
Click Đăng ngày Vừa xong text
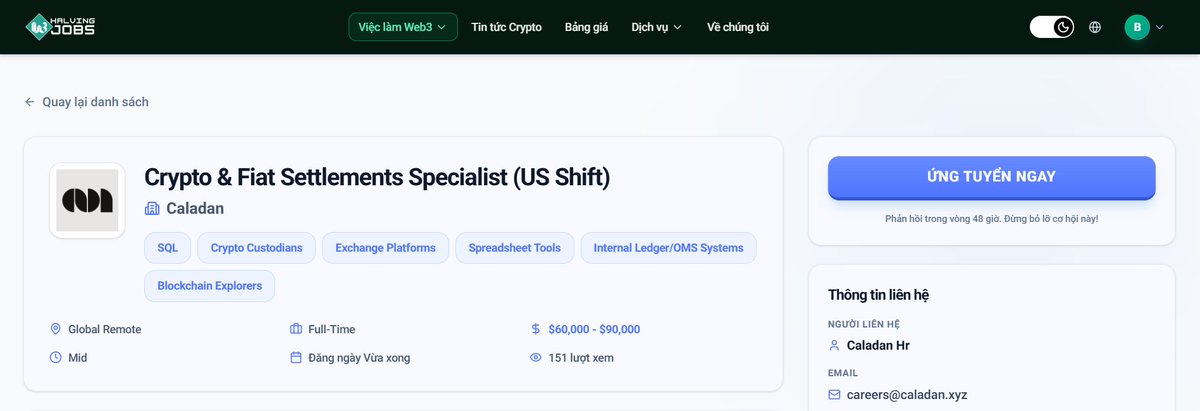tap(359, 357)
